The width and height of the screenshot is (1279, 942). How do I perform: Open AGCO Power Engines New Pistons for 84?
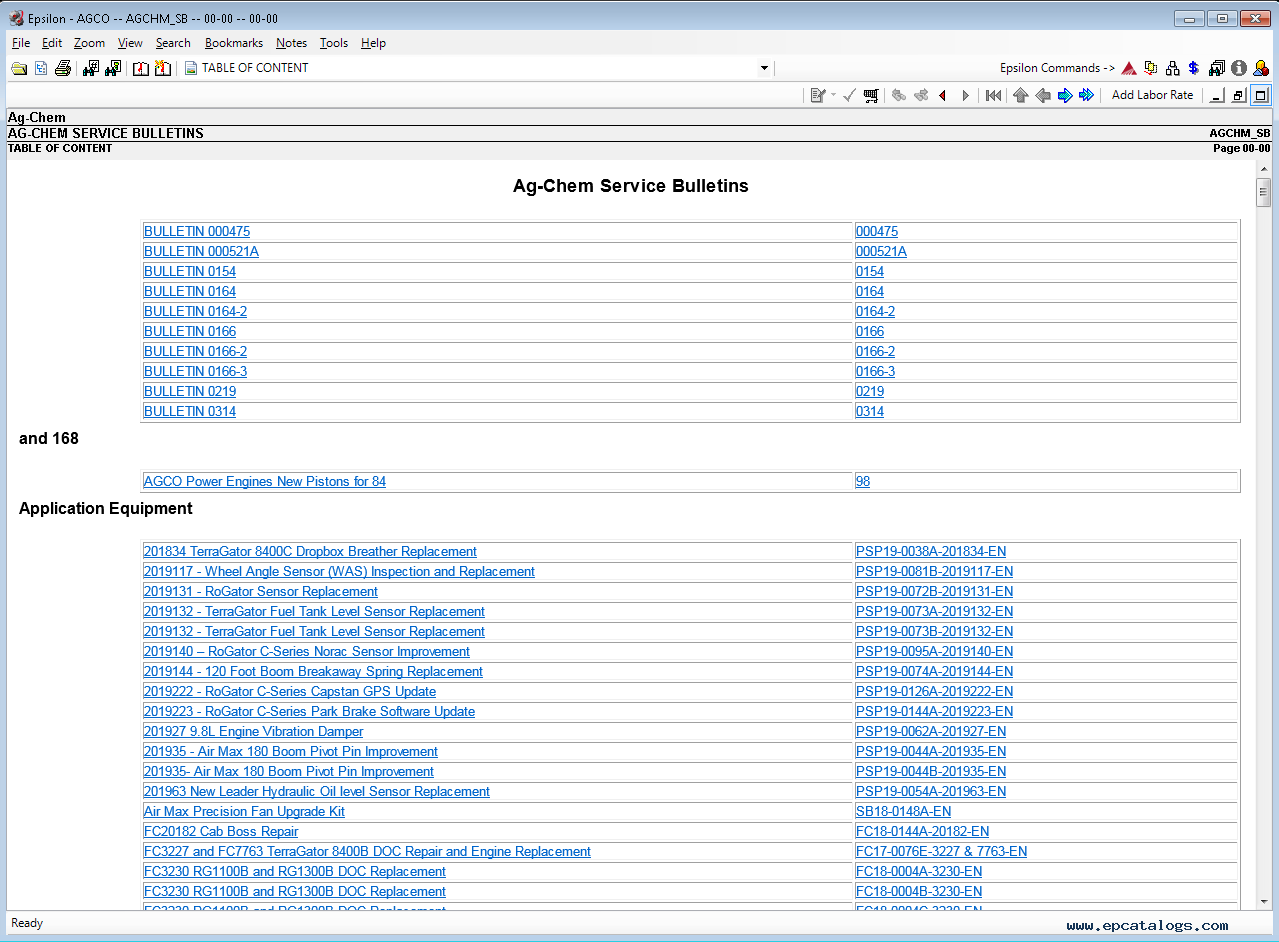(265, 481)
